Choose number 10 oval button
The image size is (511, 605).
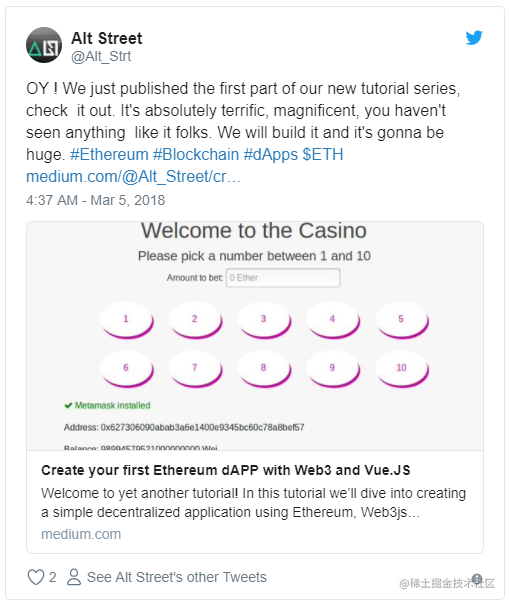click(401, 368)
